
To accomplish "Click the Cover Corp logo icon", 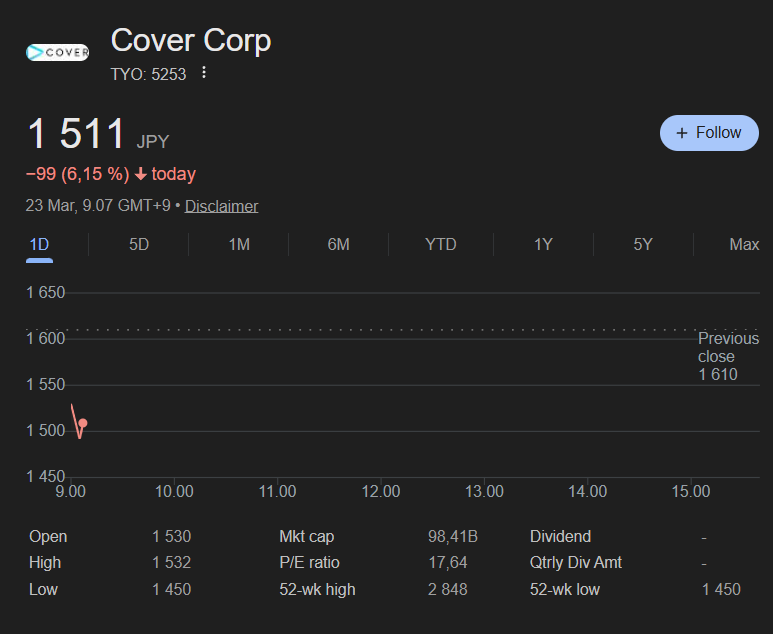I will pyautogui.click(x=58, y=52).
